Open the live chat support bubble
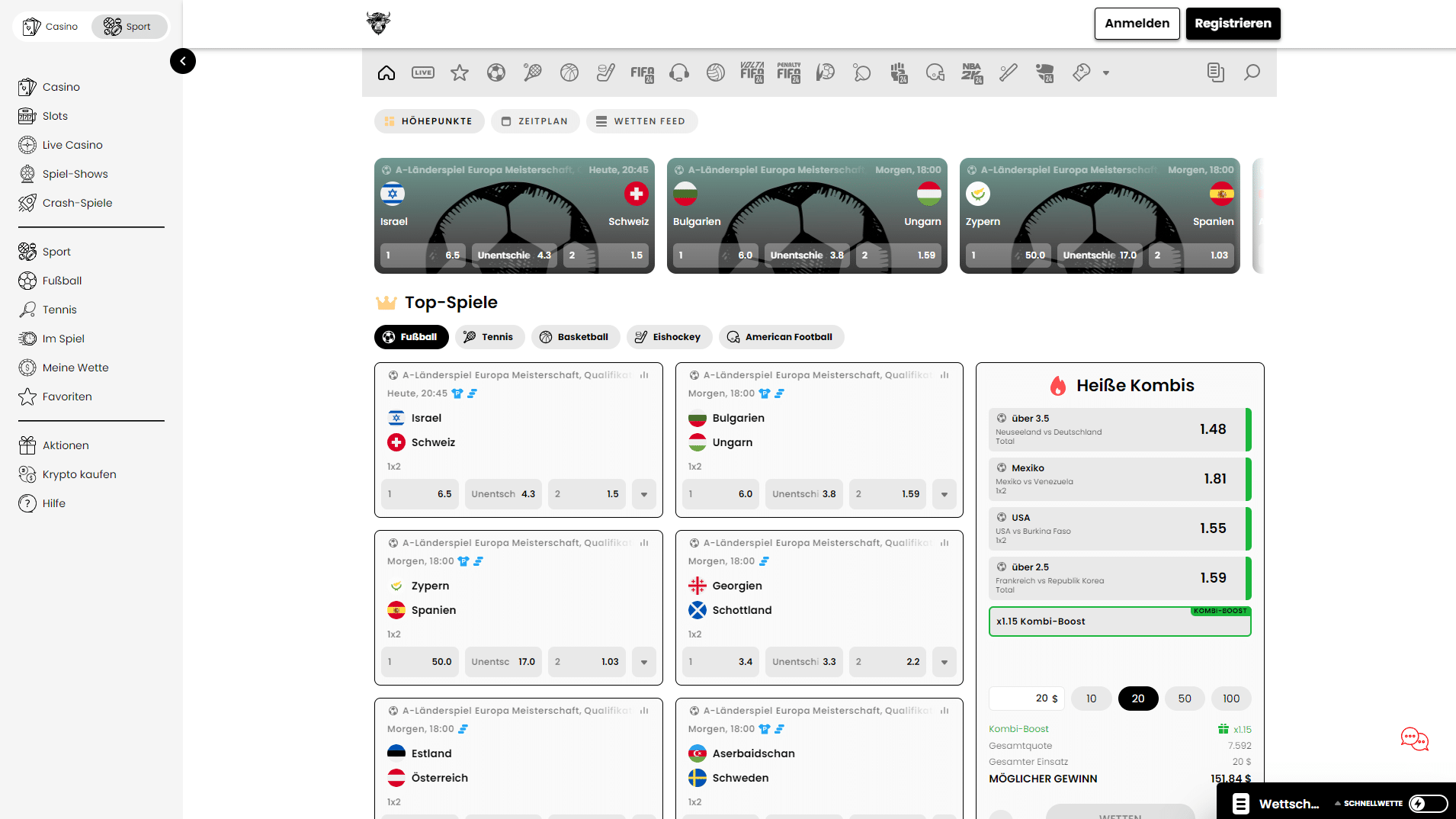The width and height of the screenshot is (1456, 819). [x=1414, y=739]
